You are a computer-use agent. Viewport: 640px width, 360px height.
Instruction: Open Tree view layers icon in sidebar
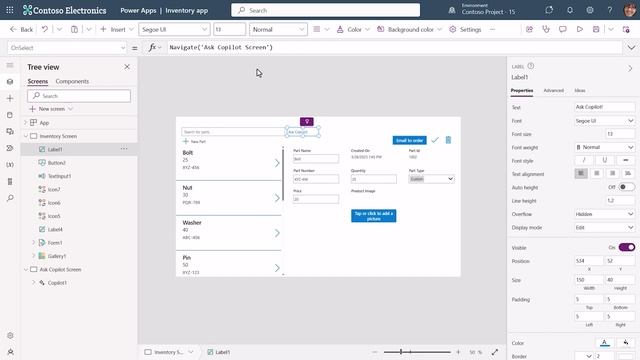[x=10, y=82]
